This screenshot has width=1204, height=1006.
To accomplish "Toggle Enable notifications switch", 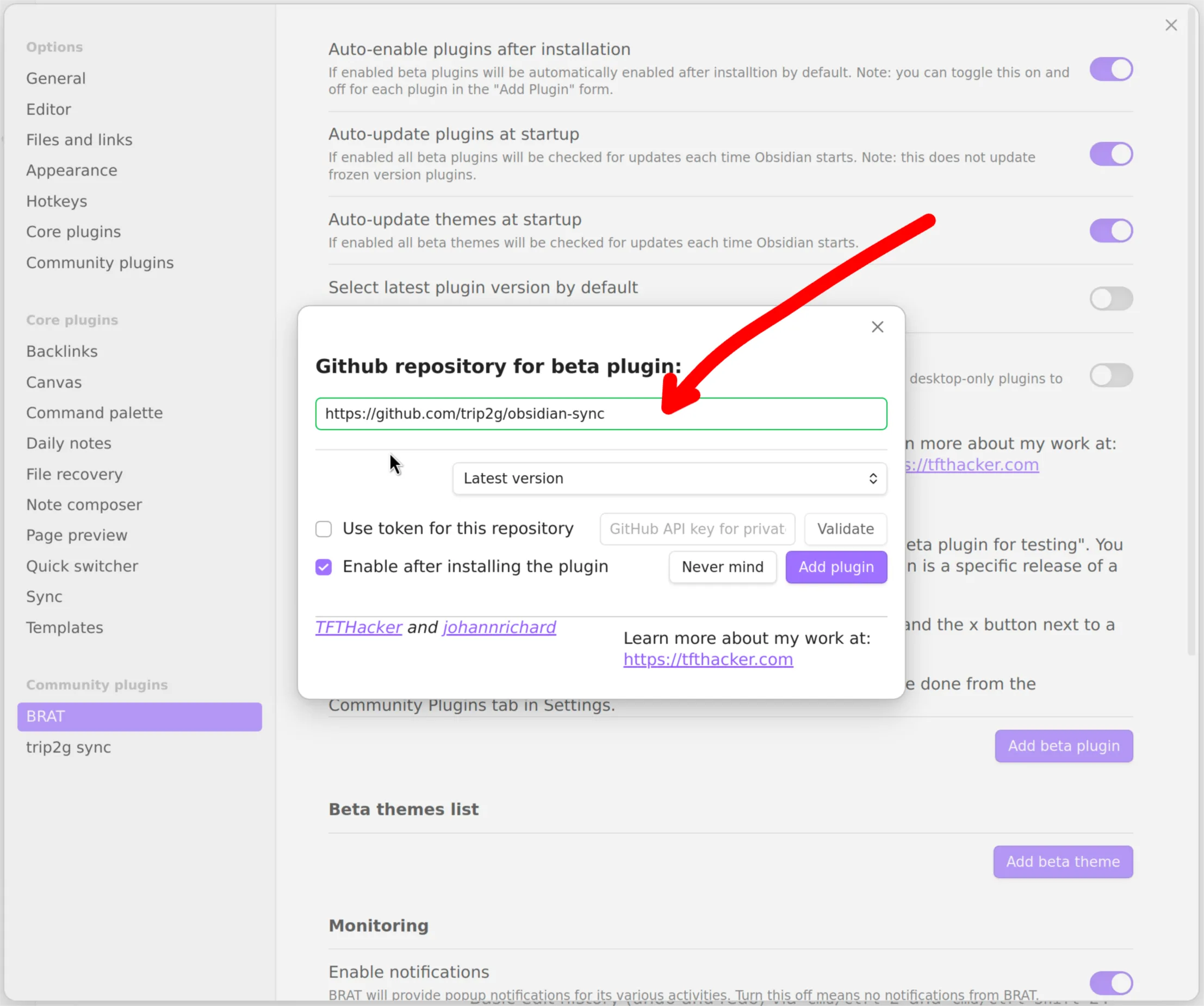I will [x=1110, y=983].
